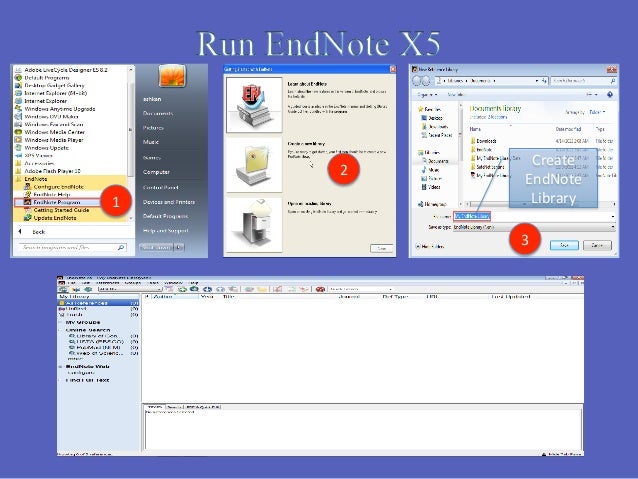This screenshot has height=479, width=638.
Task: Open Windows Update from program list
Action: tap(46, 148)
